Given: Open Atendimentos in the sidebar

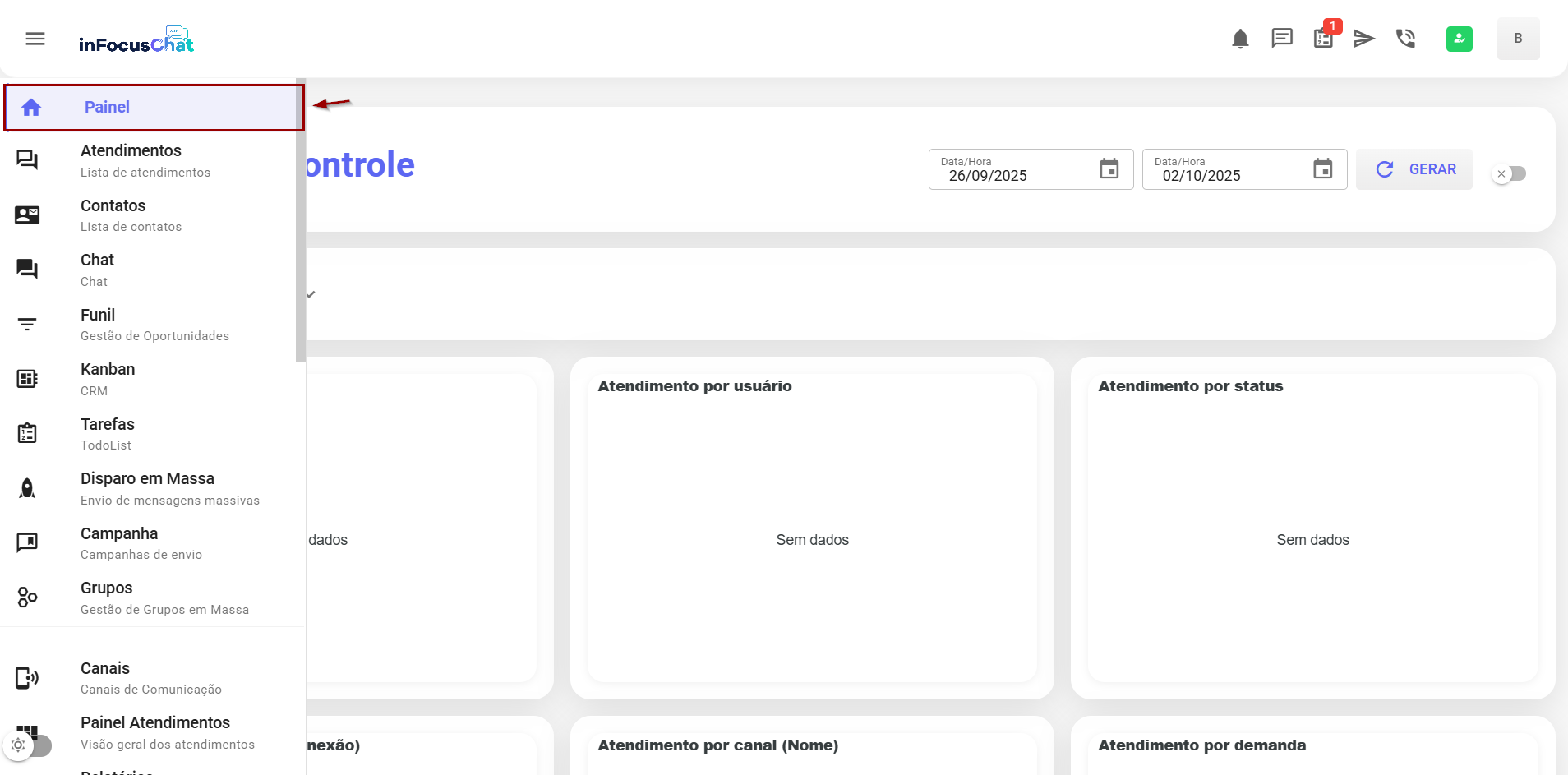Looking at the screenshot, I should (131, 160).
